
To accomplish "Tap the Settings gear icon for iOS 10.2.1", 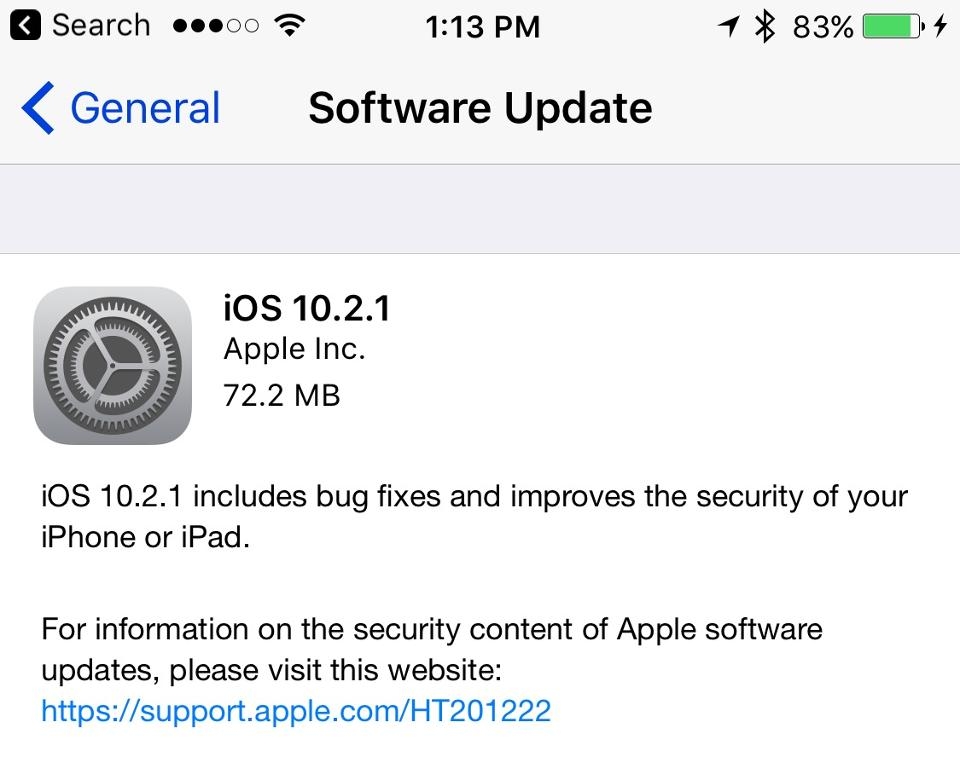I will click(x=112, y=364).
